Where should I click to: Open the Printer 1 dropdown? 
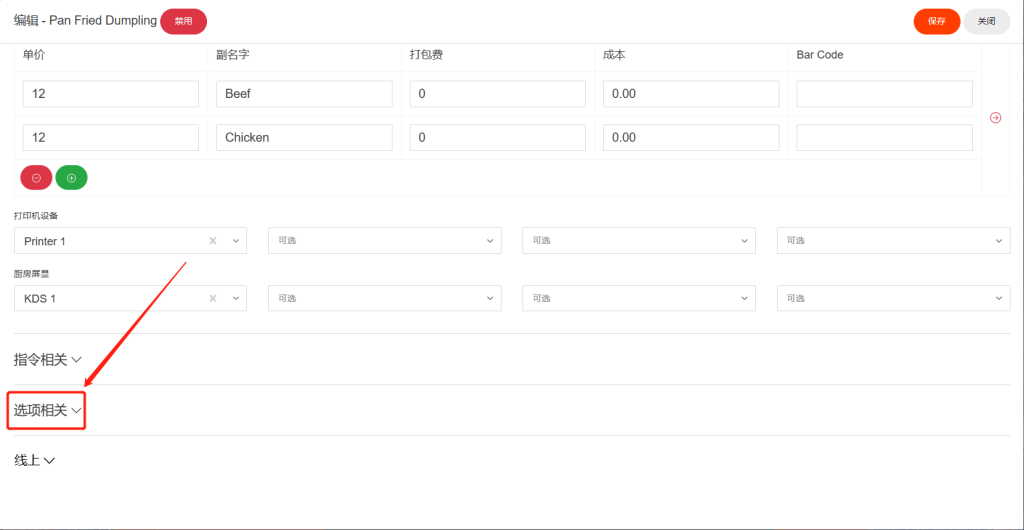coord(236,241)
